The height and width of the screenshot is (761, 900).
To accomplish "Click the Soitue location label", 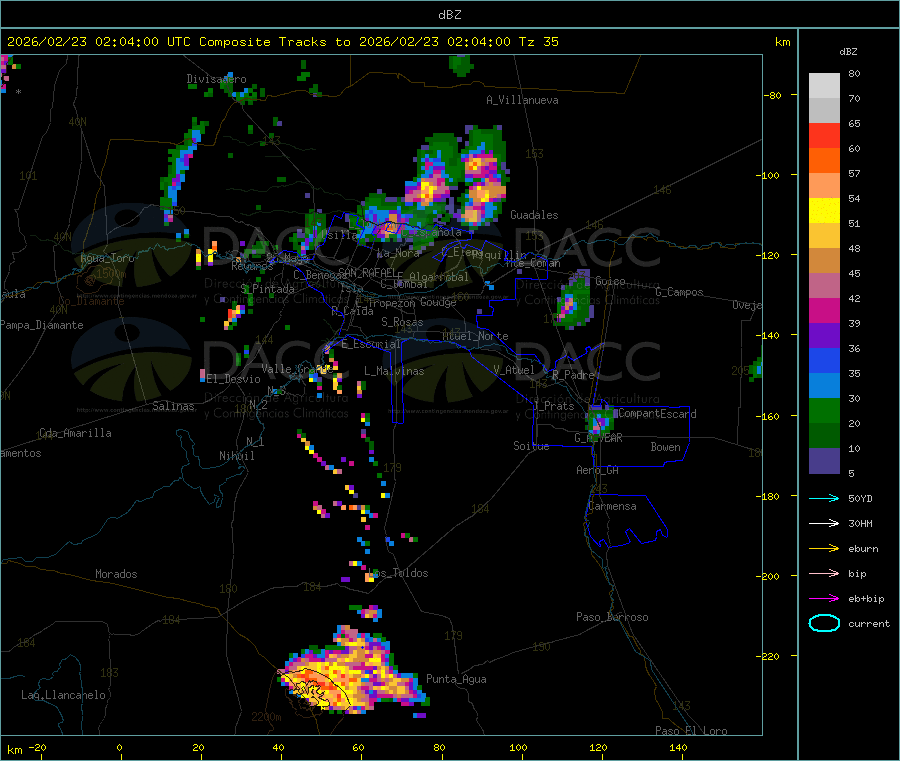I will [531, 446].
